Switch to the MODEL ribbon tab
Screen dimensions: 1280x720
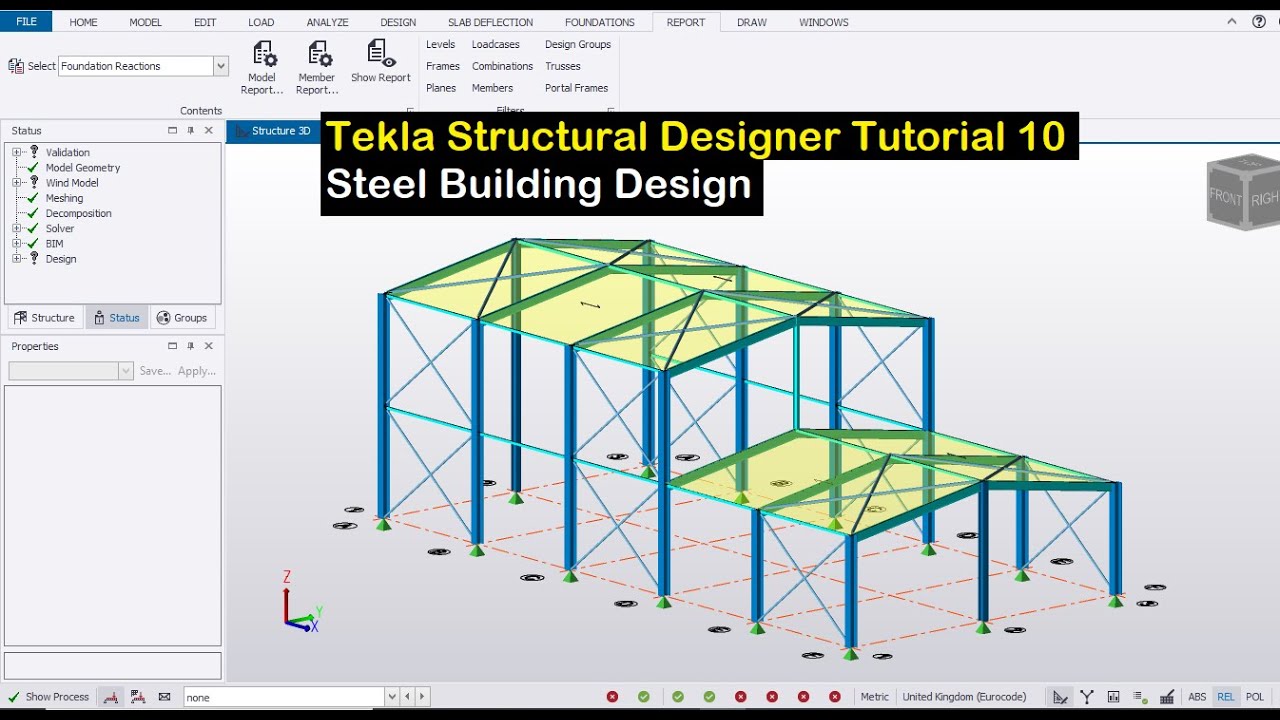[145, 22]
